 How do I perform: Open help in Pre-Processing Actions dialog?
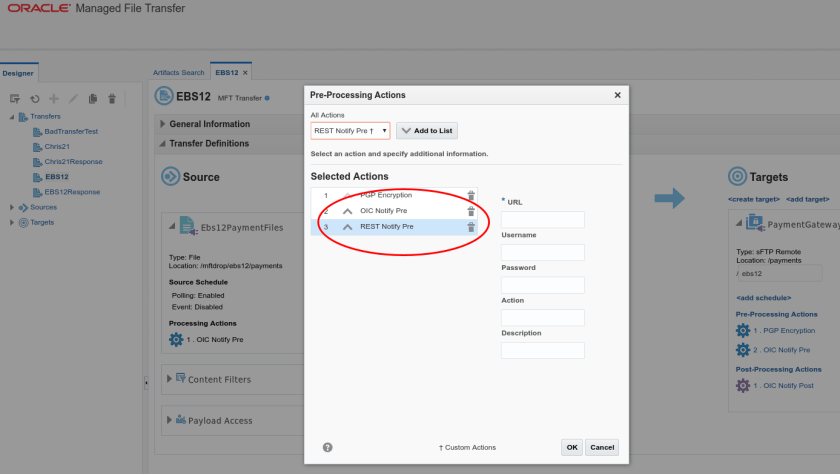point(328,447)
